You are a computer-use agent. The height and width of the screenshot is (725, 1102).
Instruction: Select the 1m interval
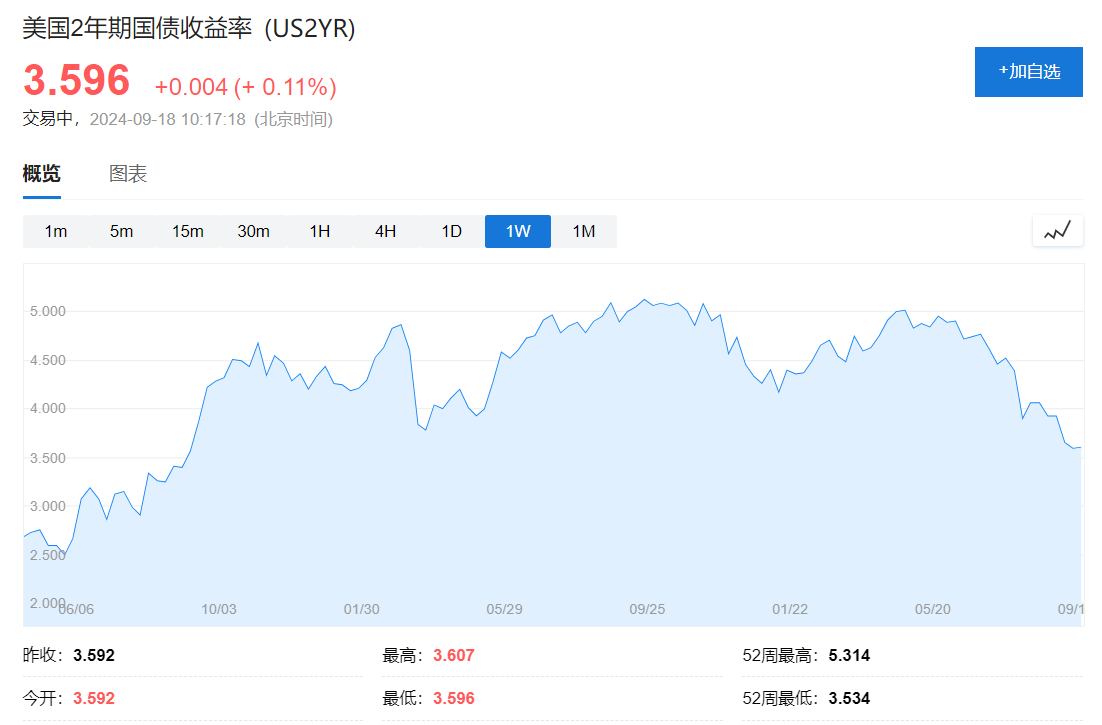click(x=56, y=231)
